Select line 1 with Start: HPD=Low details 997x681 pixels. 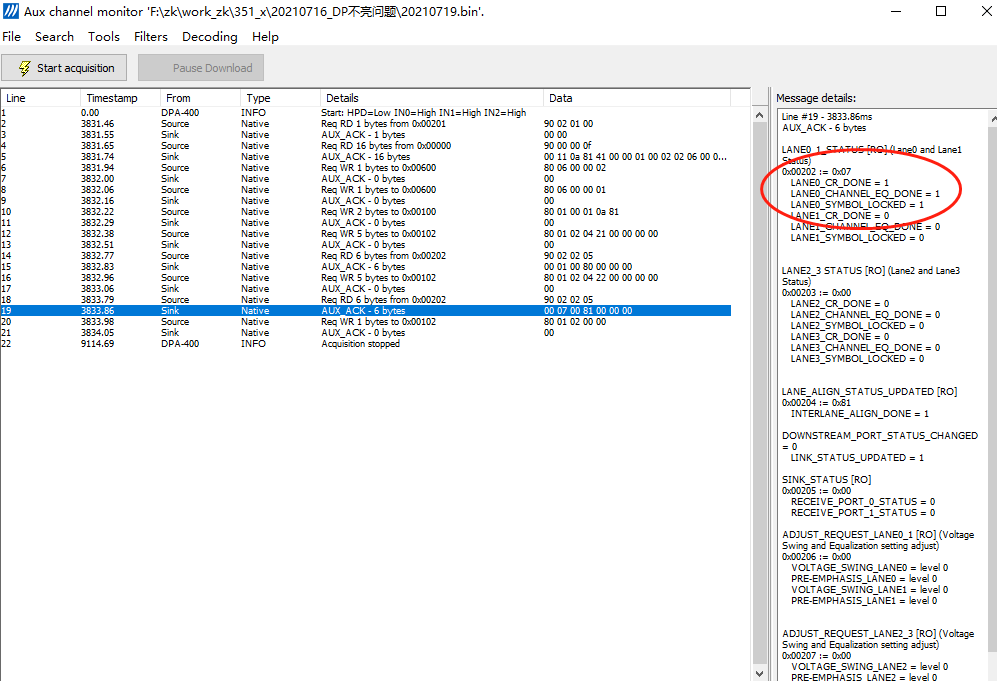click(300, 112)
